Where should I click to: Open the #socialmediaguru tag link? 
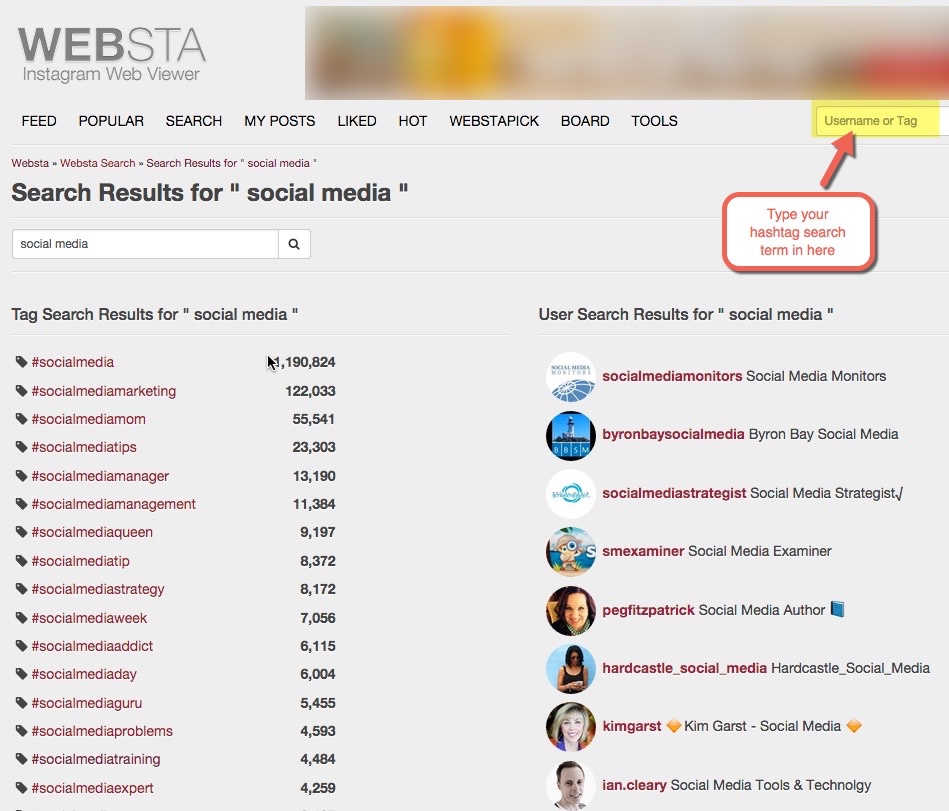[87, 703]
